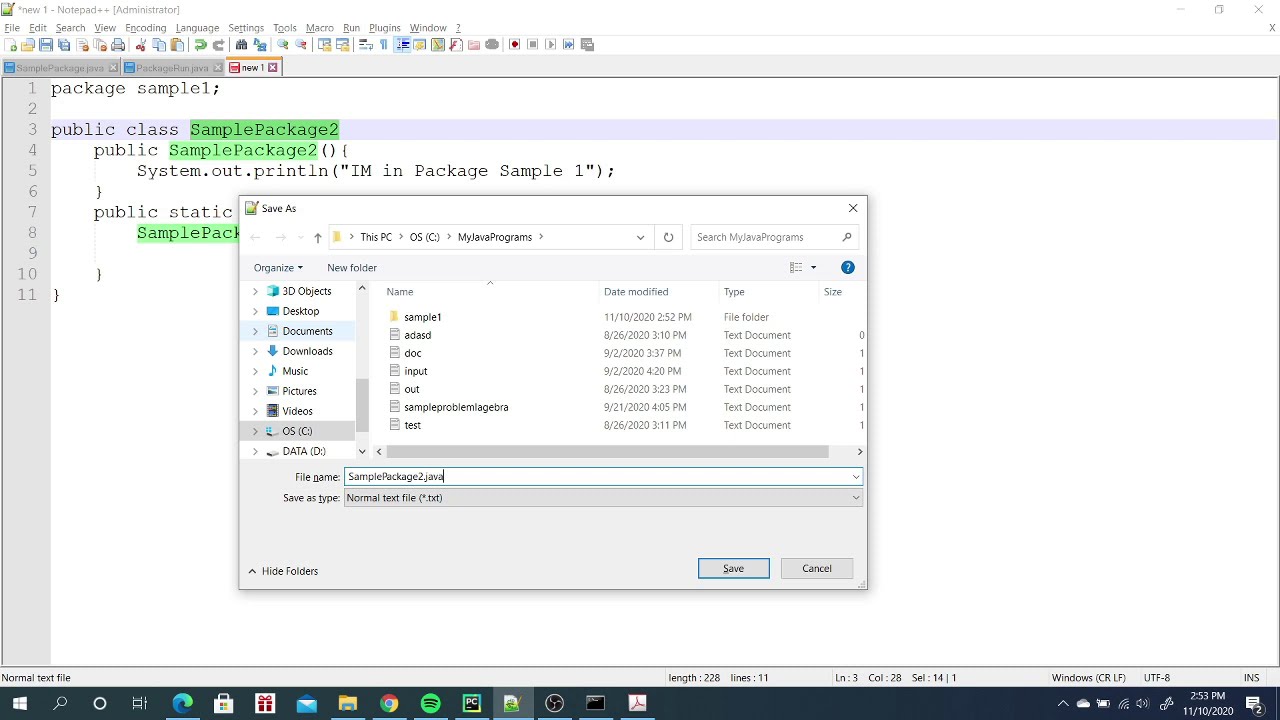Switch to SamplePackage.java tab
1280x720 pixels.
point(60,68)
